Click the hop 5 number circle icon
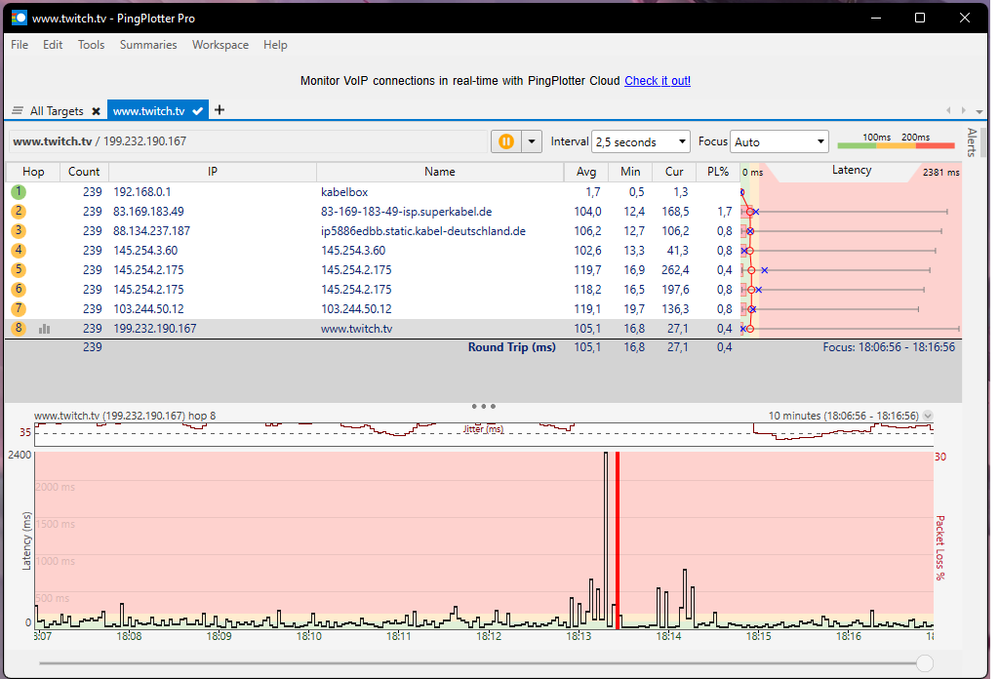 (19, 270)
